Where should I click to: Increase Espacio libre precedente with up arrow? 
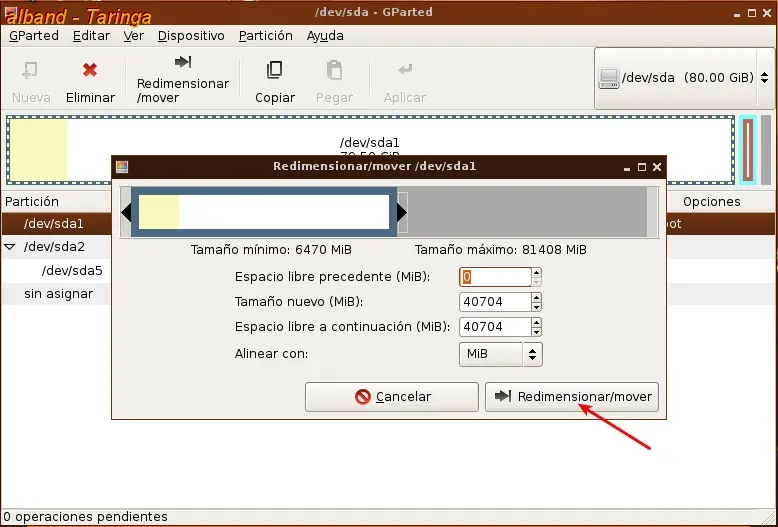click(536, 272)
